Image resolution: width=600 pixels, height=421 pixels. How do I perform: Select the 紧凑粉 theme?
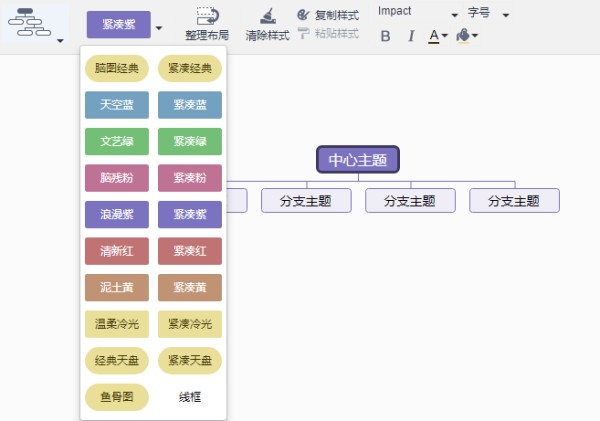coord(190,178)
